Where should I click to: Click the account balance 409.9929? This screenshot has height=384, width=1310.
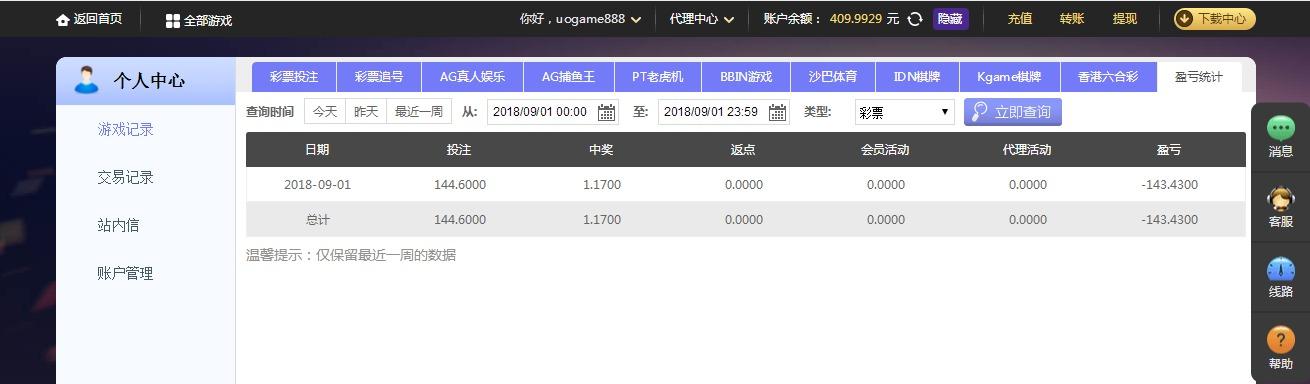(856, 19)
